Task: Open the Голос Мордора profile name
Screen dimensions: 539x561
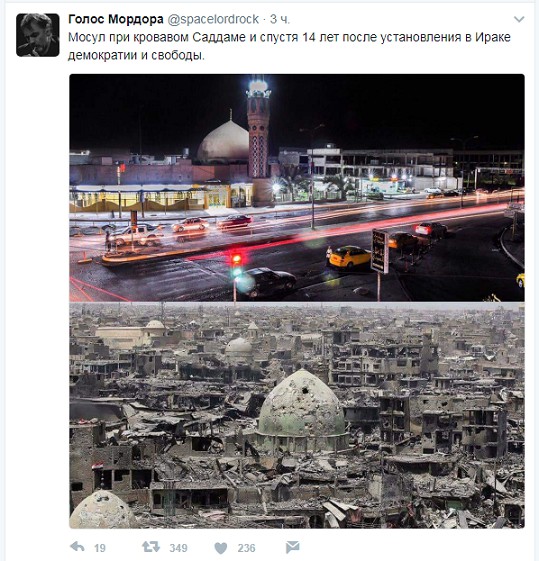Action: pos(116,19)
